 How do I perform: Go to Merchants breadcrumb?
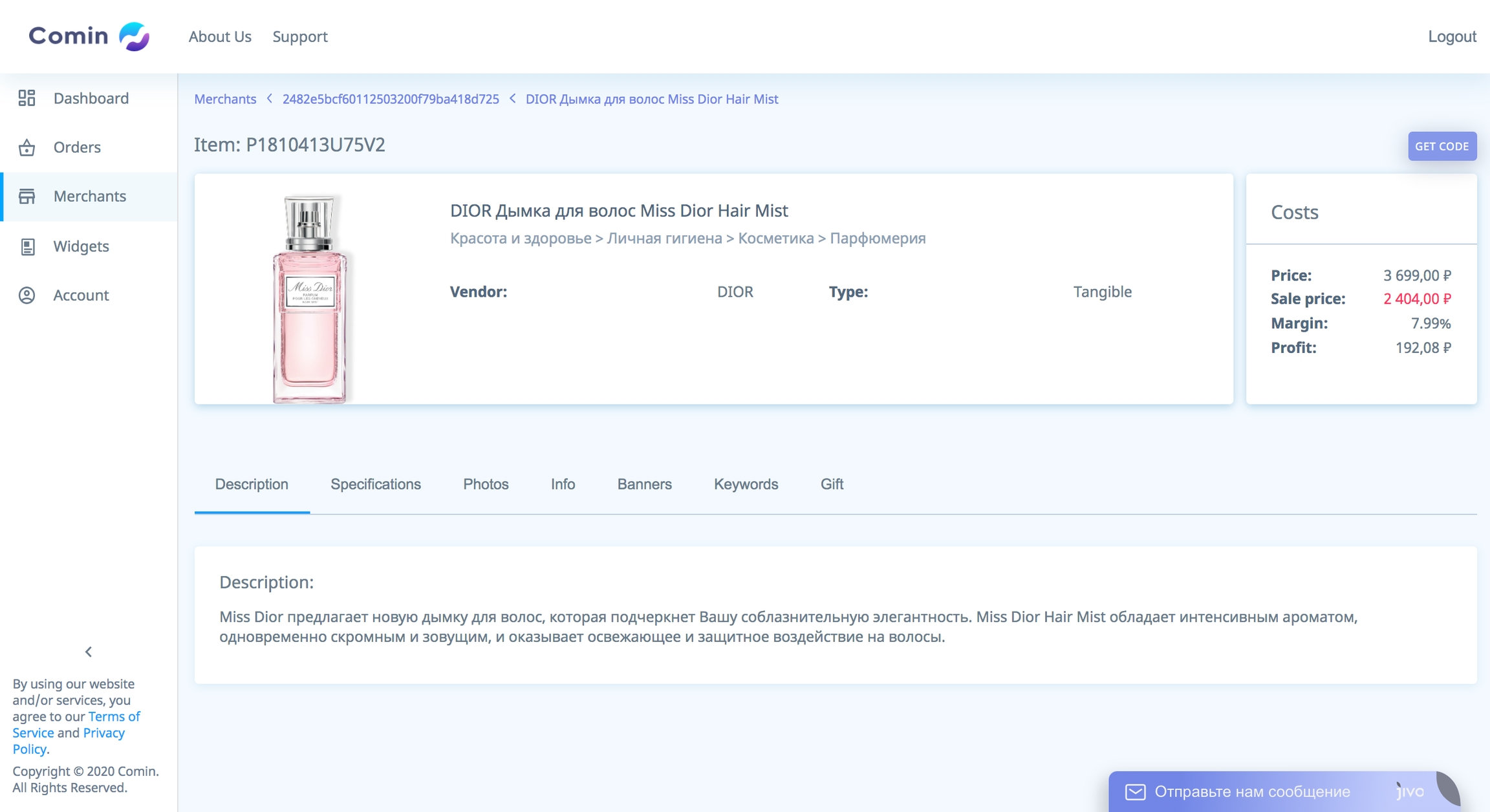pyautogui.click(x=225, y=99)
